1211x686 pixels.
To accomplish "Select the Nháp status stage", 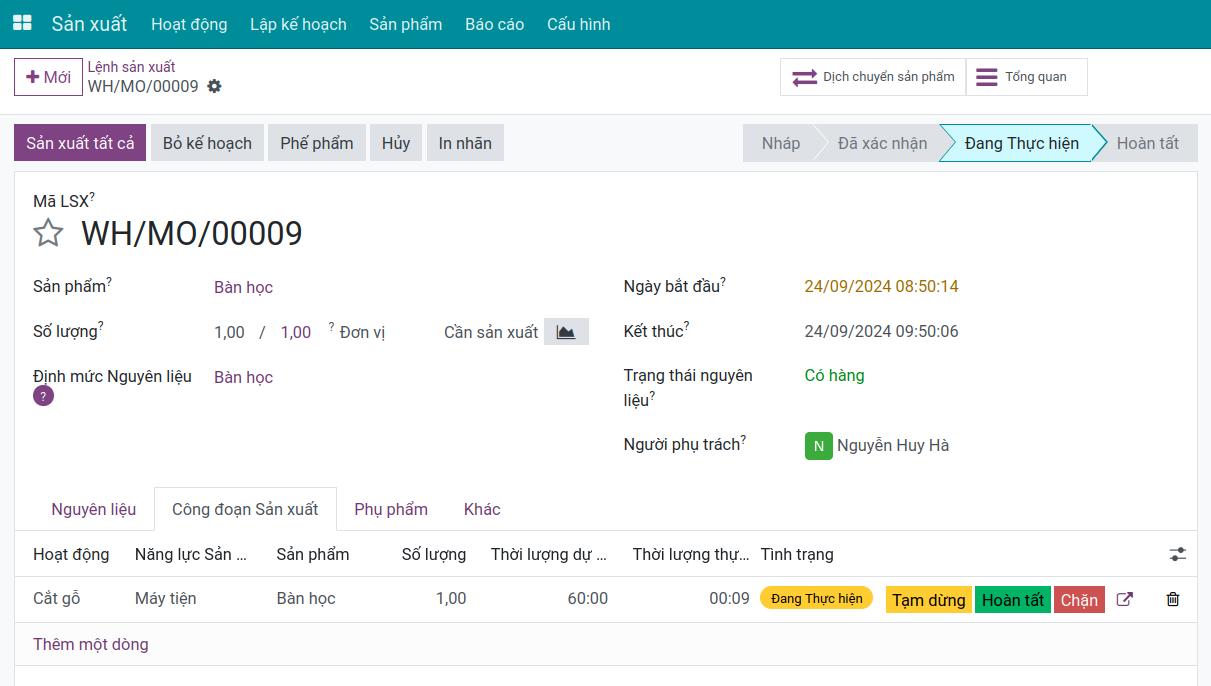I will 781,143.
